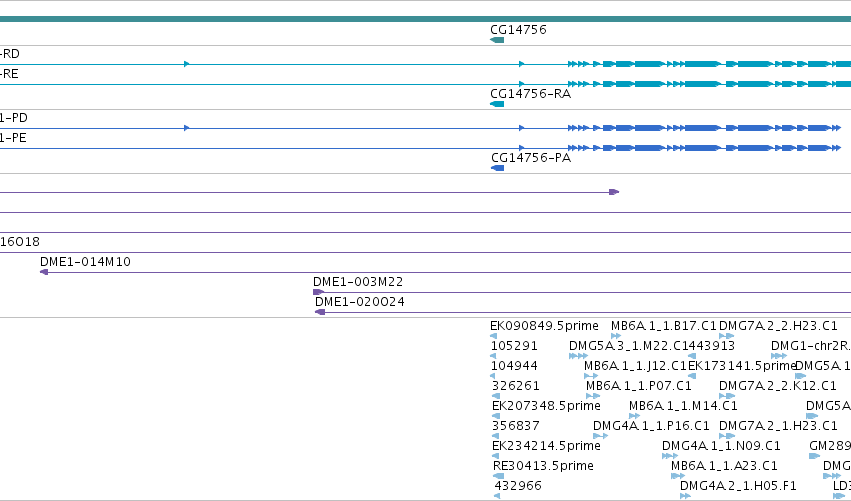
Task: Select the glyph under DMG4A.1_1.N09.C1
Action: (670, 456)
